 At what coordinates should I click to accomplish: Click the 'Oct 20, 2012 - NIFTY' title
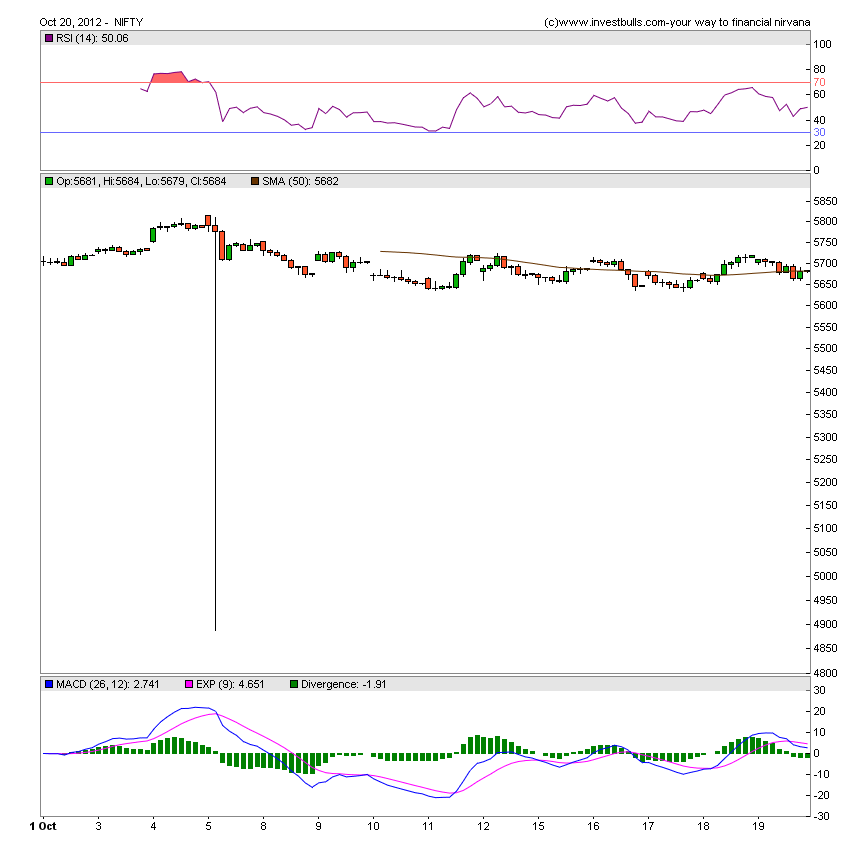click(91, 22)
